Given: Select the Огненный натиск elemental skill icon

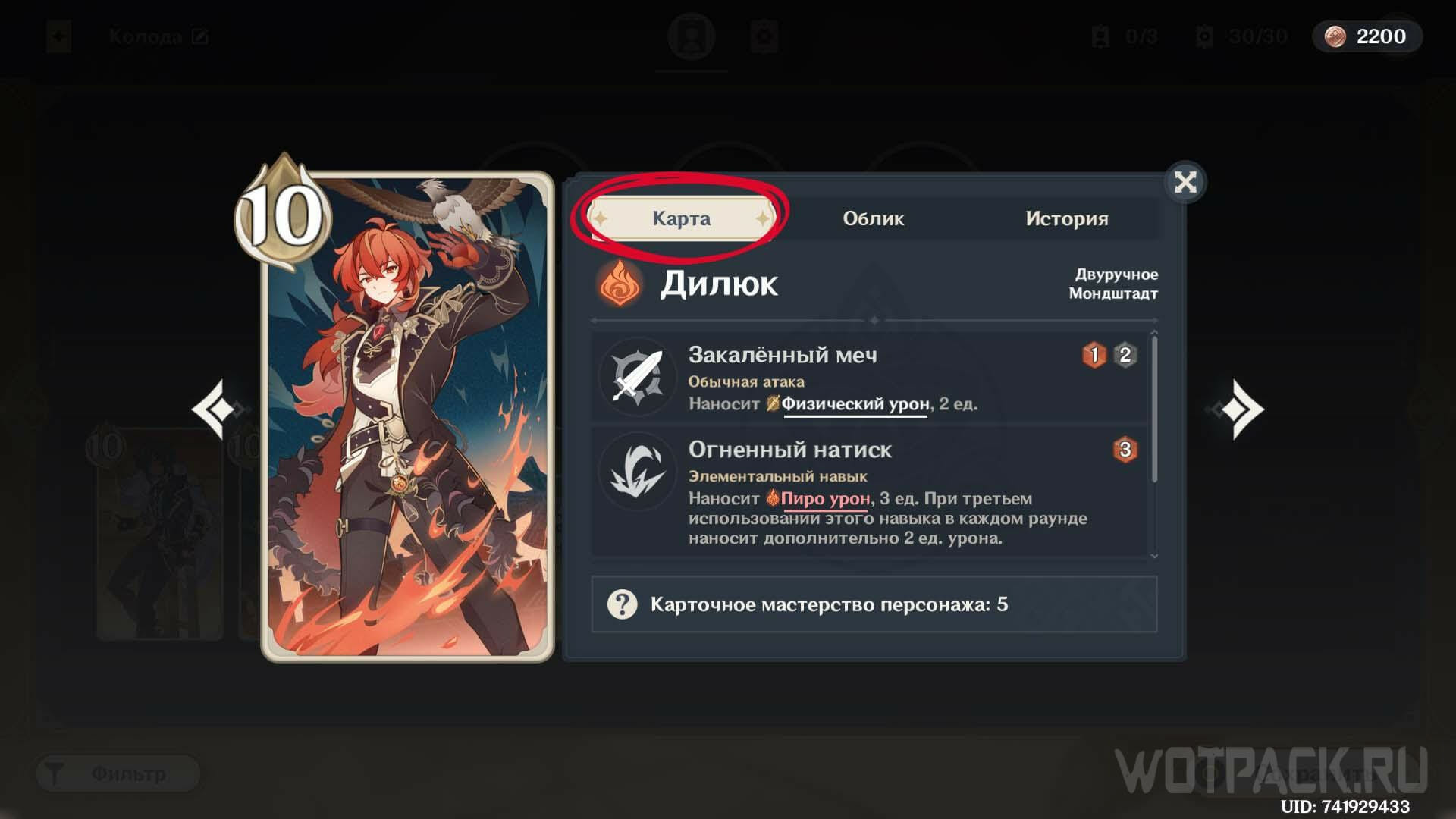Looking at the screenshot, I should [x=637, y=472].
